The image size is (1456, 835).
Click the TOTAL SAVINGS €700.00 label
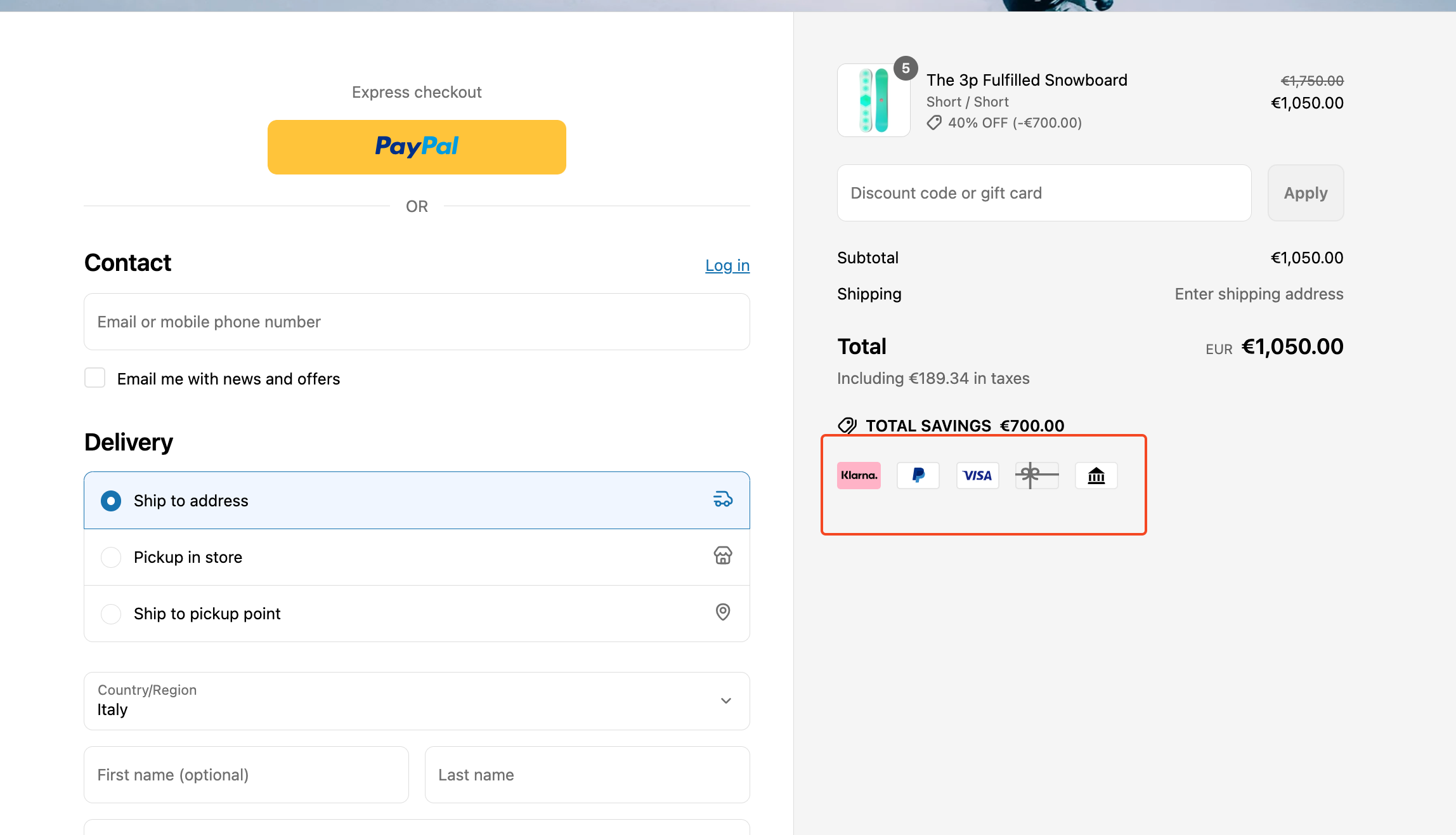click(965, 426)
